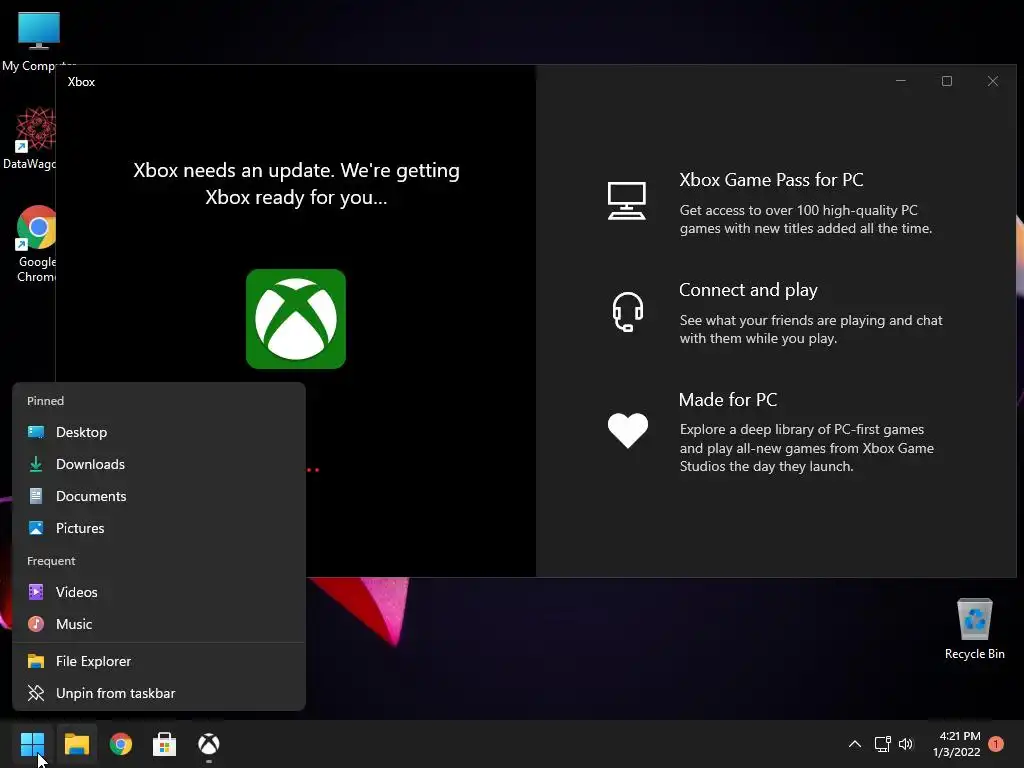The height and width of the screenshot is (768, 1024).
Task: Click 'Explore a deep library' description text
Action: [806, 448]
